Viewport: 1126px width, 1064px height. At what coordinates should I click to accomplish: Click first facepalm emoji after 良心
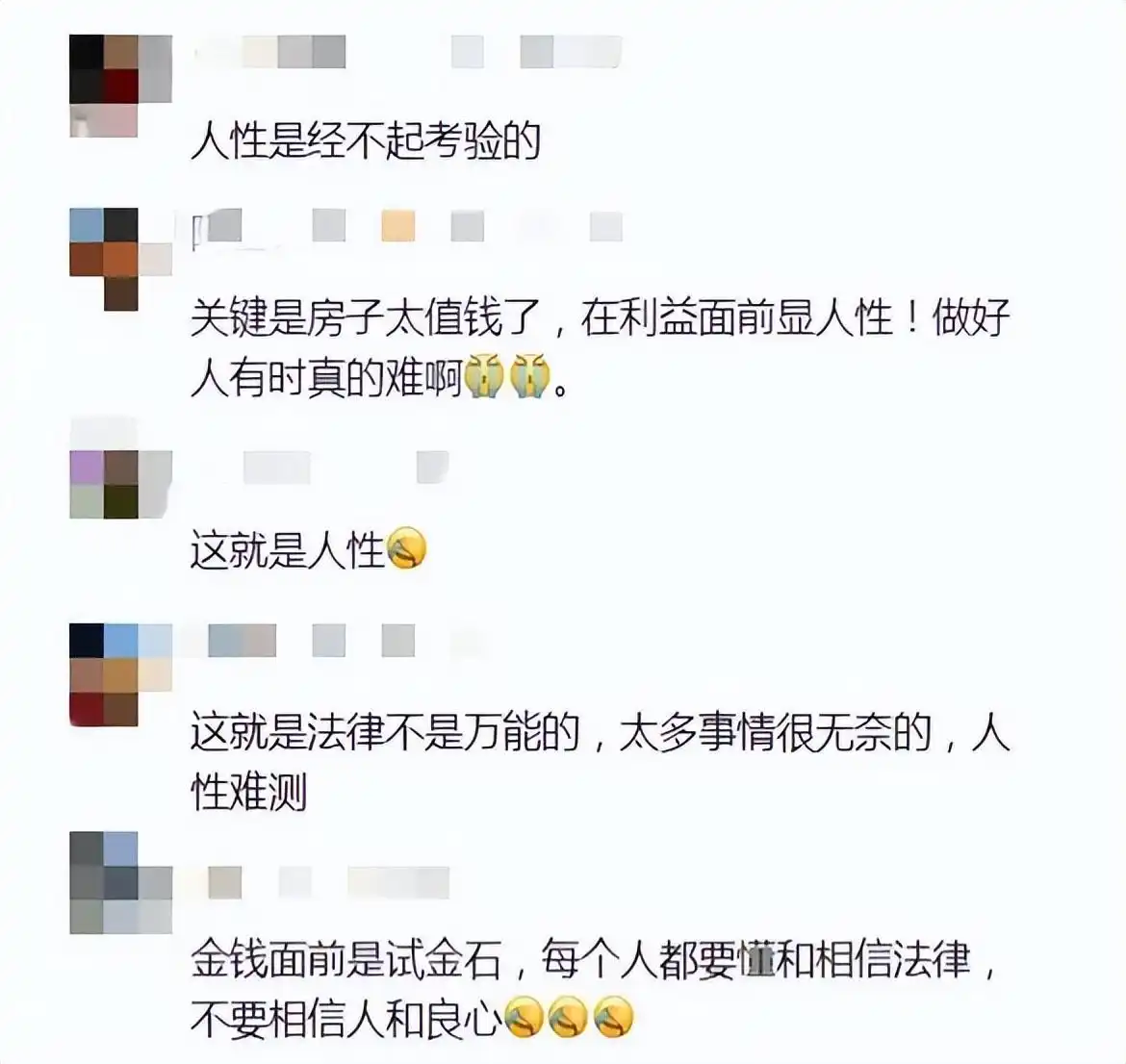click(x=523, y=1017)
